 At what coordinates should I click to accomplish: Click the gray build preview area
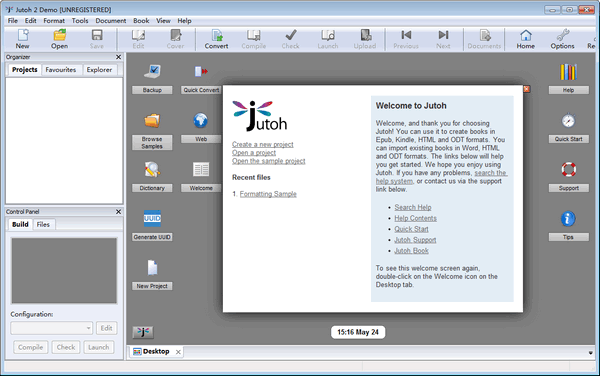click(64, 271)
